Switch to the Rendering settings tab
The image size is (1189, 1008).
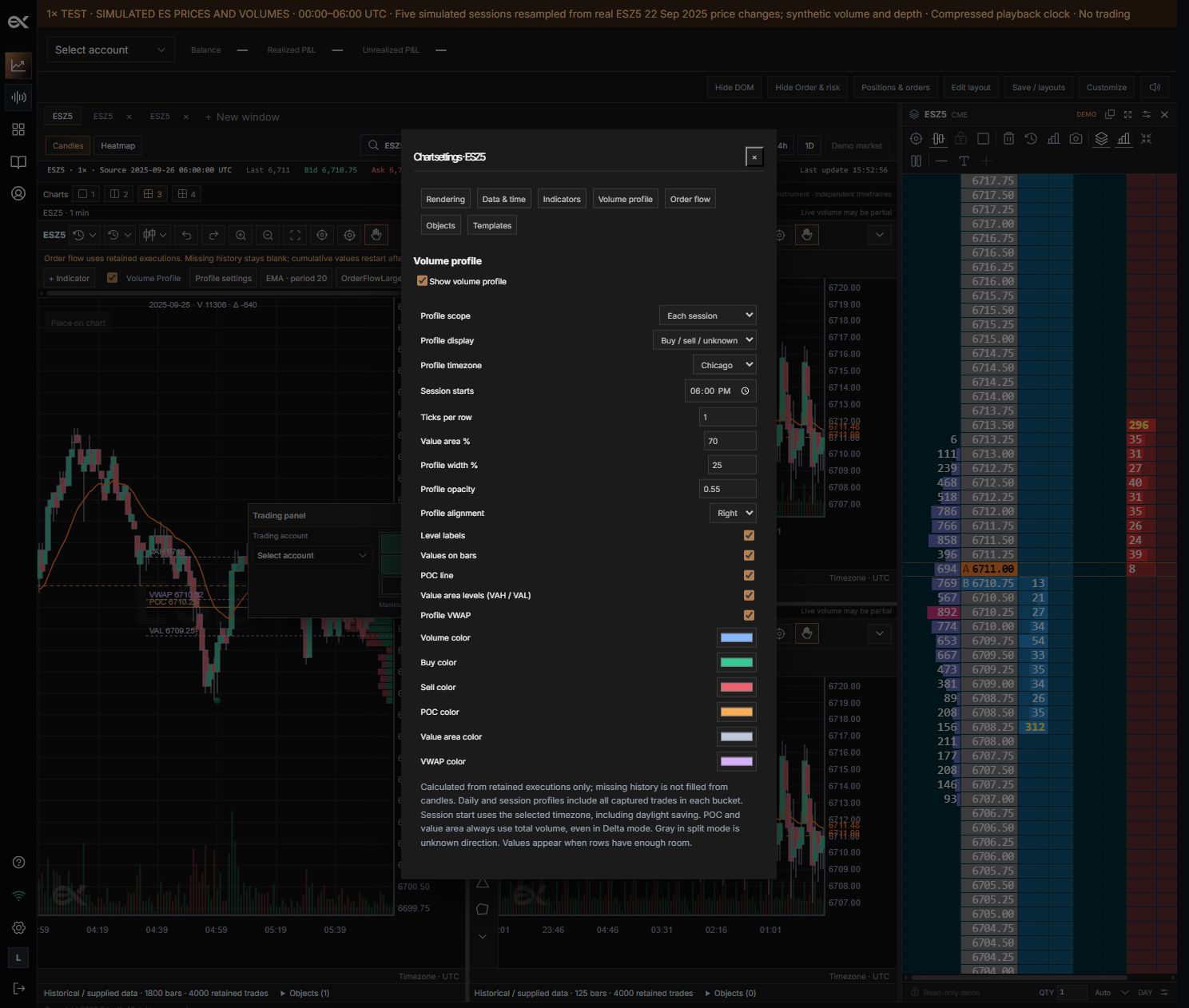(445, 199)
